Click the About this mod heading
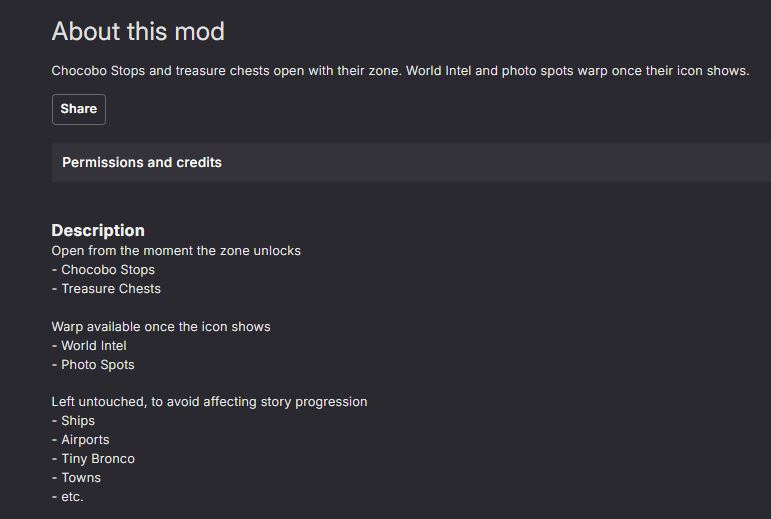 click(x=138, y=31)
